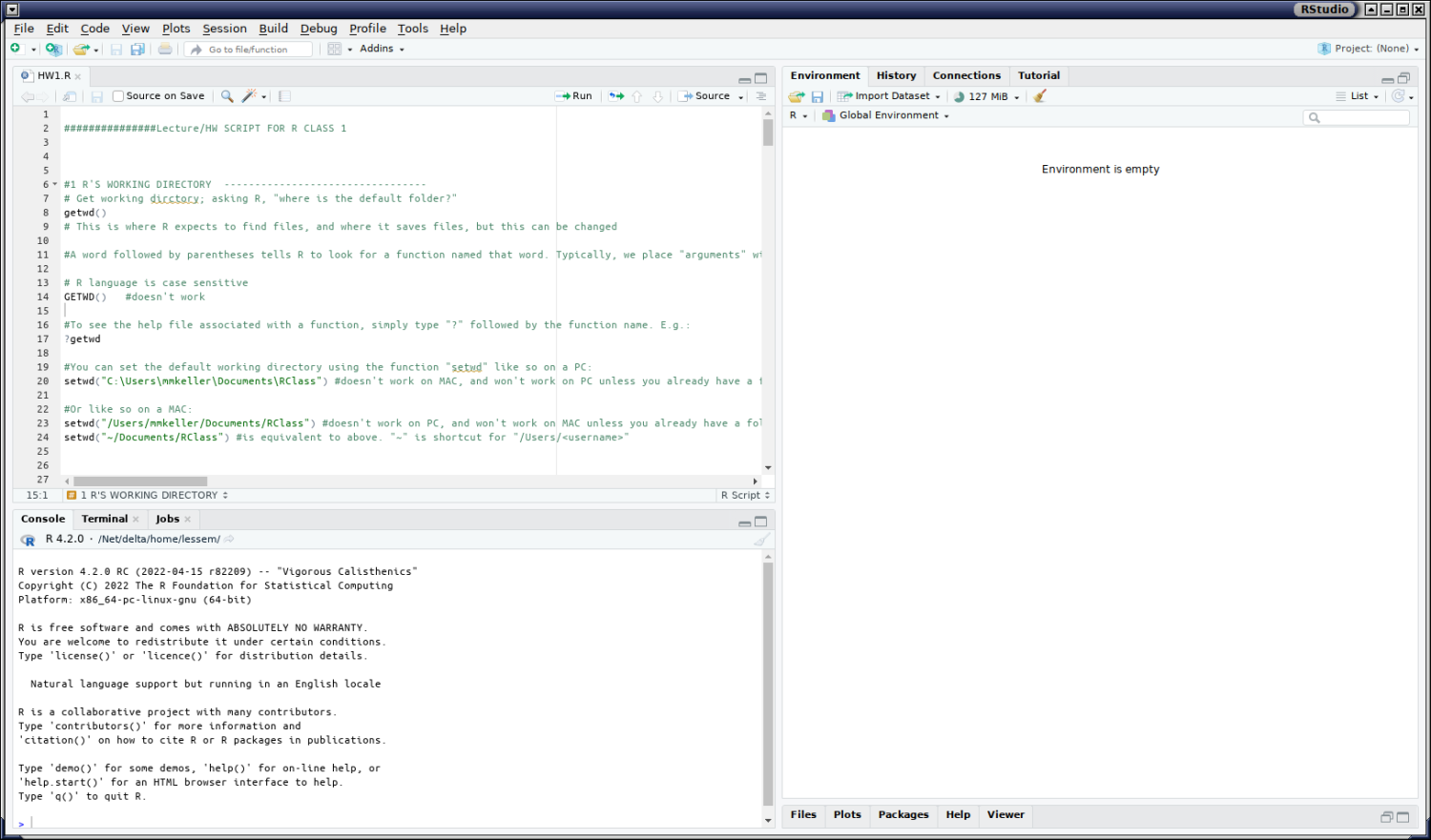Open the Files tab

pyautogui.click(x=803, y=814)
